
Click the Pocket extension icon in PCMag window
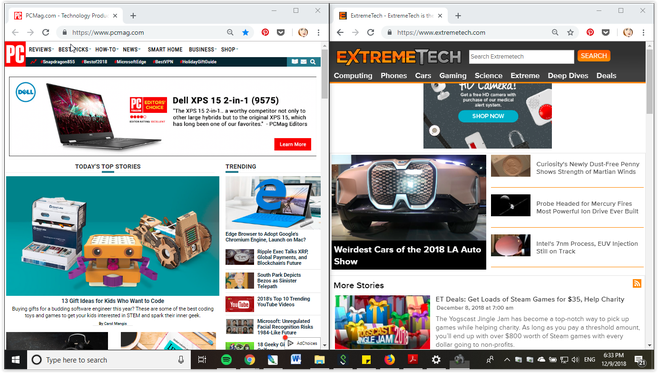pyautogui.click(x=281, y=32)
